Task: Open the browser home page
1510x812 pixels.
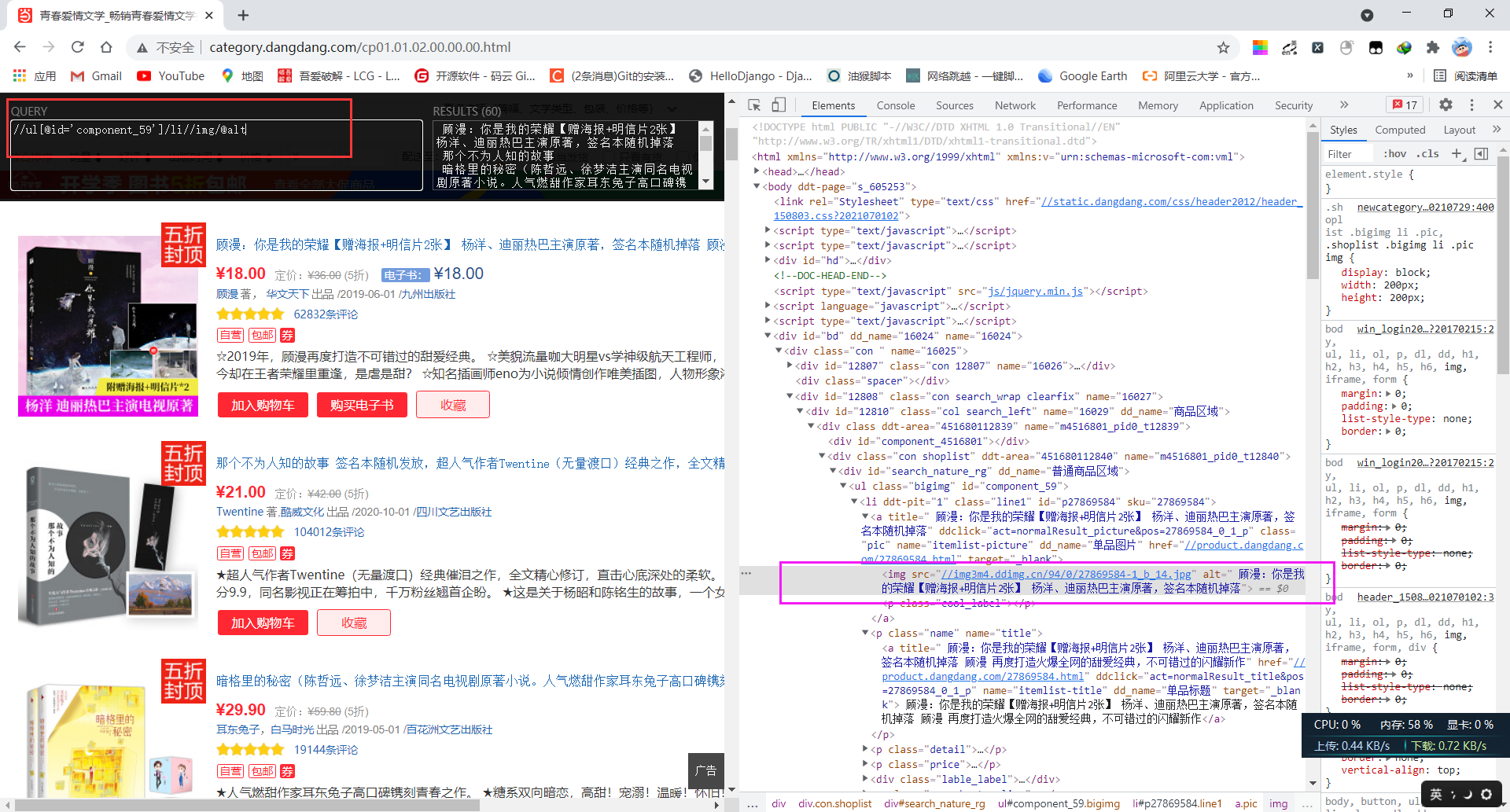Action: [106, 47]
